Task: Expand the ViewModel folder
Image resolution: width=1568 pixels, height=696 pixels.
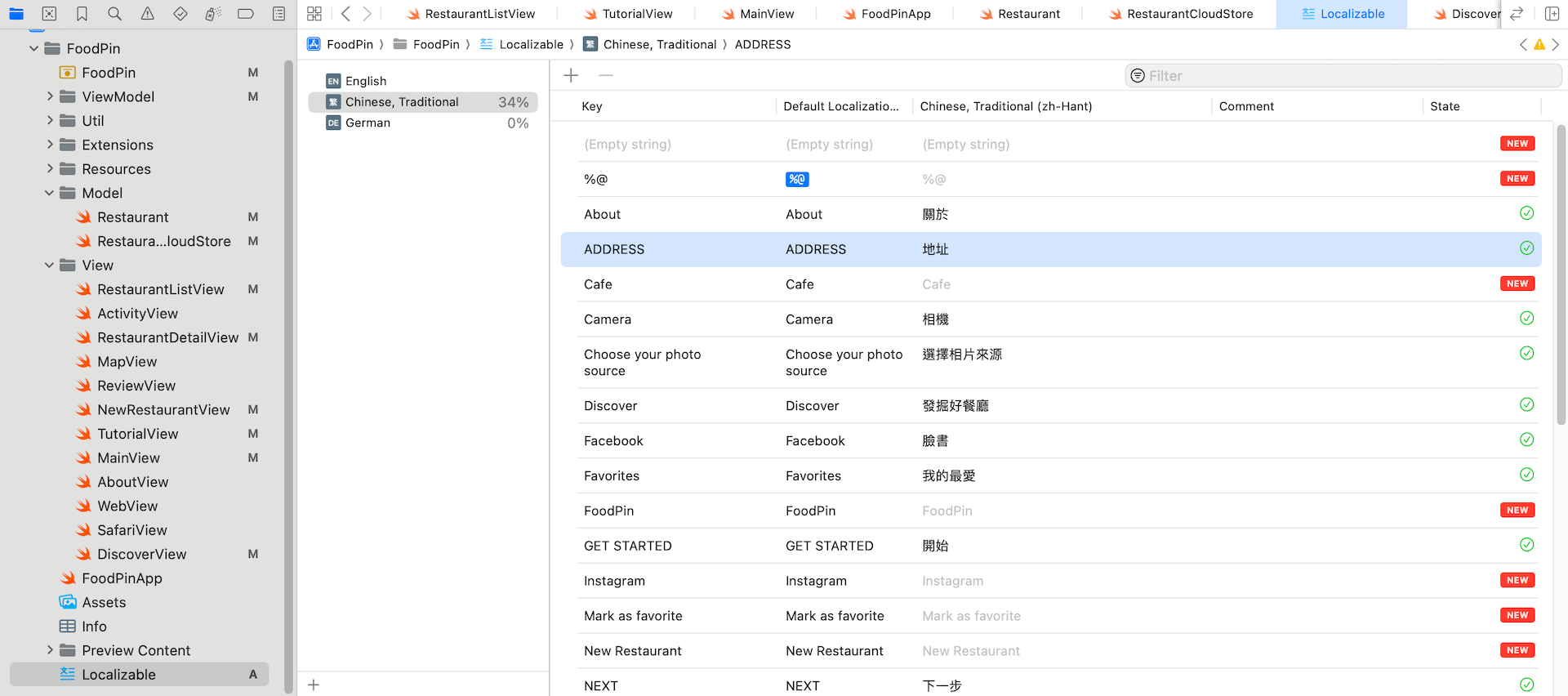Action: [x=50, y=96]
